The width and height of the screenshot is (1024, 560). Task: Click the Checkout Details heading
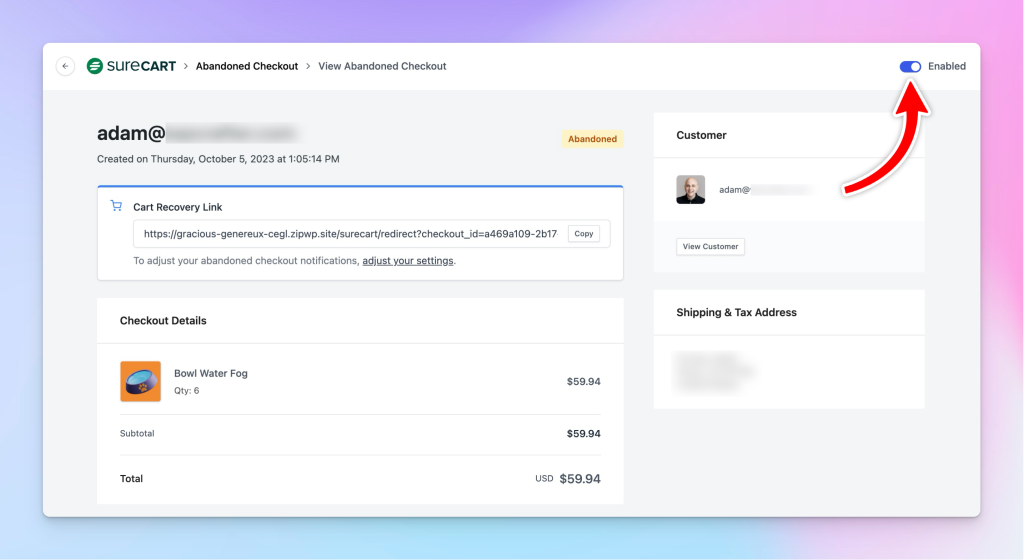pyautogui.click(x=163, y=321)
